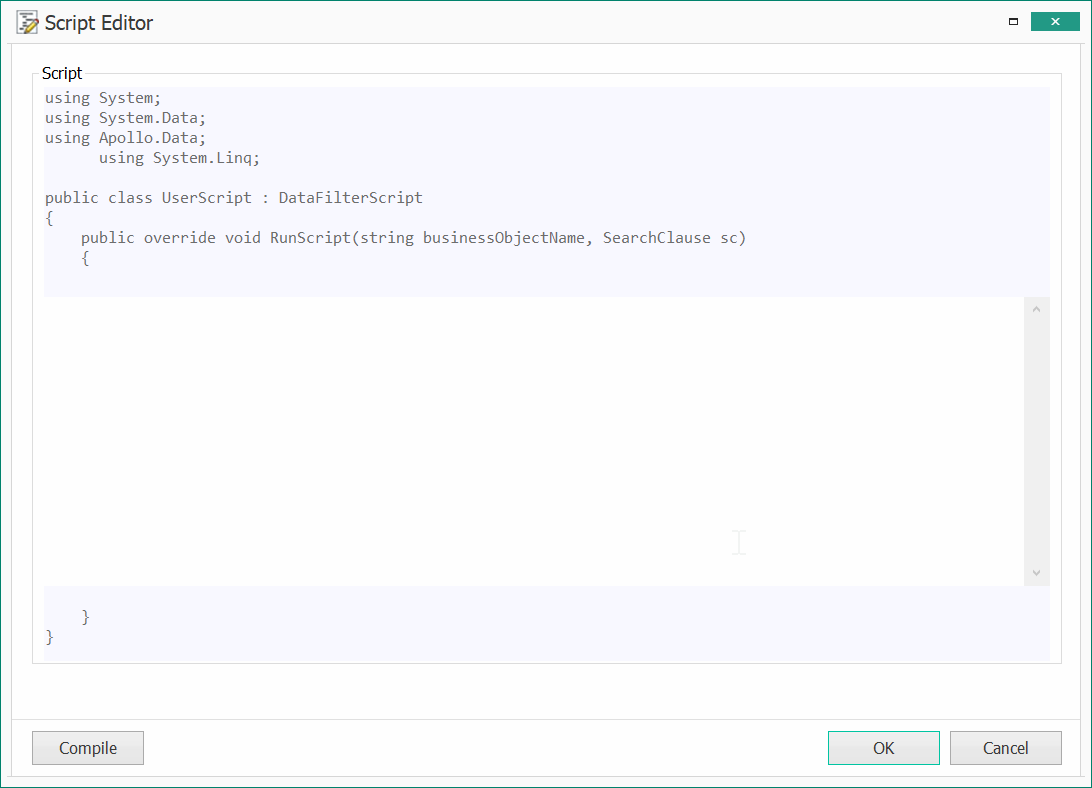Click the scrollbar down arrow in the editor
Screen dimensions: 1092x788
[1036, 573]
